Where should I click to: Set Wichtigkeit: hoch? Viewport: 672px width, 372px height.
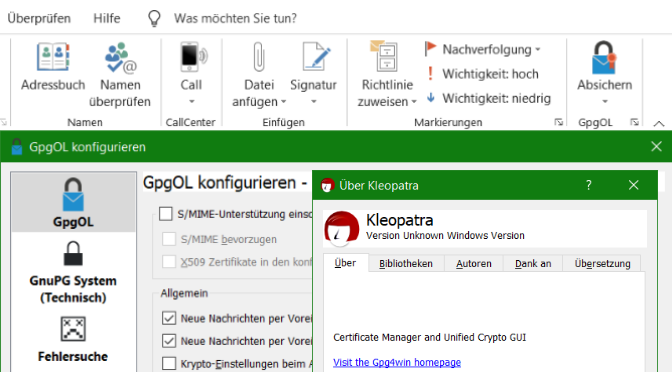pos(483,74)
